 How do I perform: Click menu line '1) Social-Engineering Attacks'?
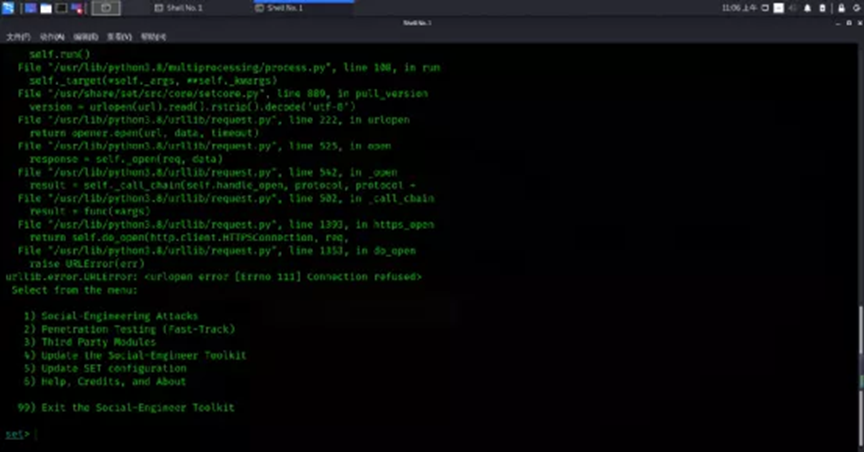click(110, 316)
